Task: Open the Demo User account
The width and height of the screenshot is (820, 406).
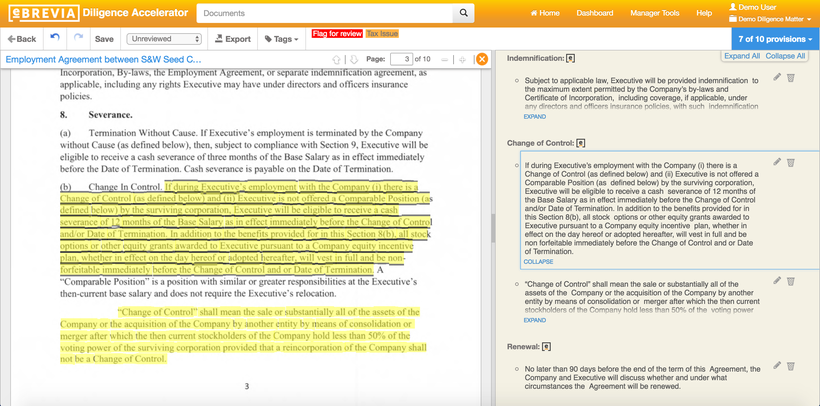Action: pos(753,7)
